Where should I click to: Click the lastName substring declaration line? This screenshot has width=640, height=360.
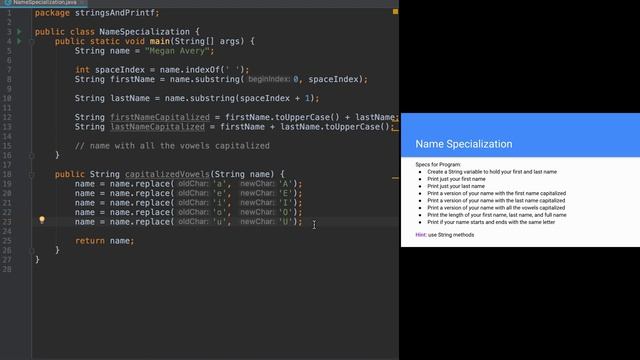click(197, 98)
